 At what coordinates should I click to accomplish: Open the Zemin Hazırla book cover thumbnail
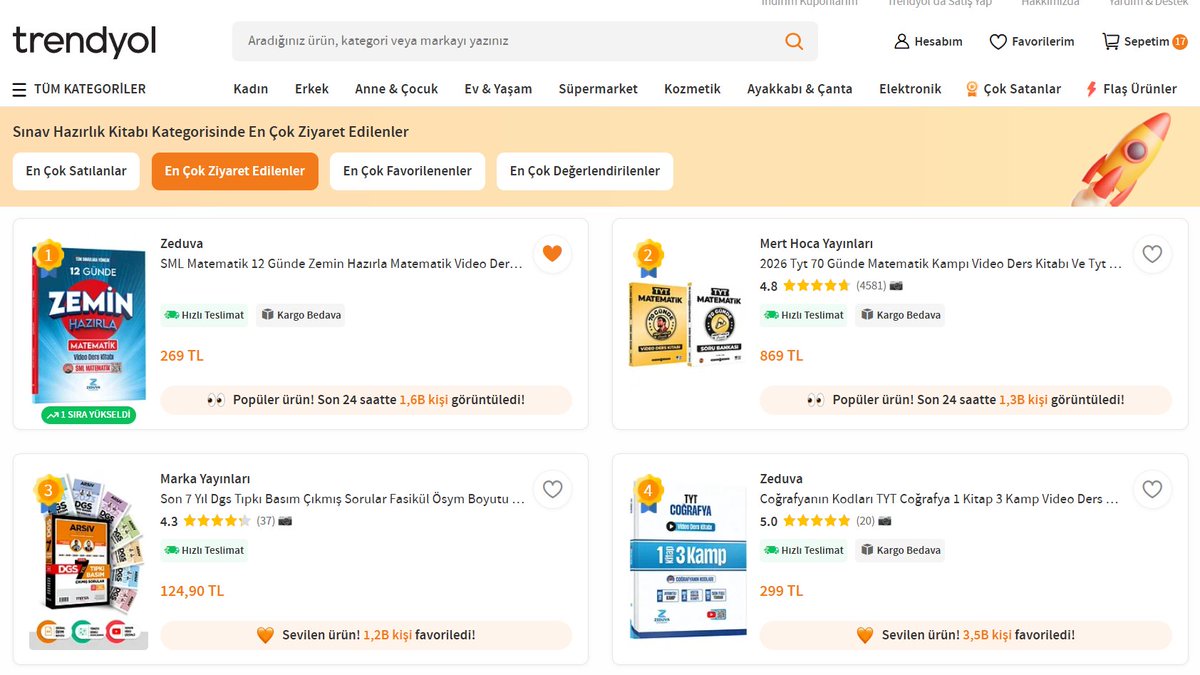[89, 324]
